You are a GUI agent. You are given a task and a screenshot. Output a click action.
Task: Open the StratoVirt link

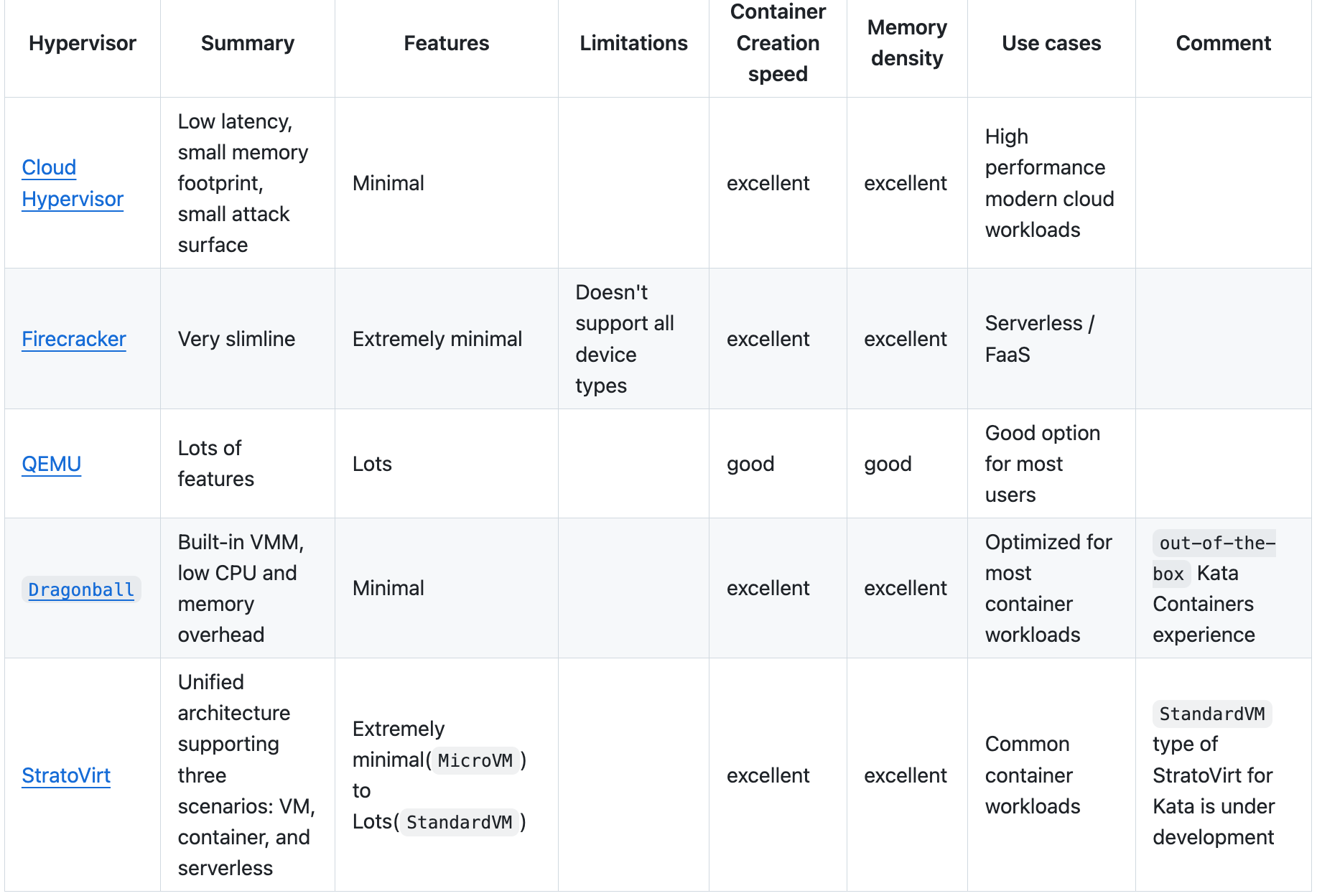point(66,775)
